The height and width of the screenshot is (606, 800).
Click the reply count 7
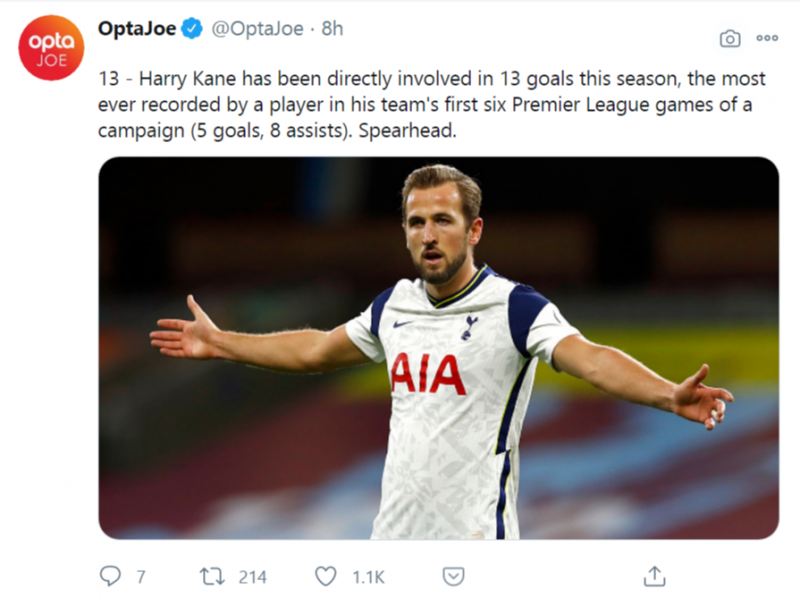coord(141,577)
